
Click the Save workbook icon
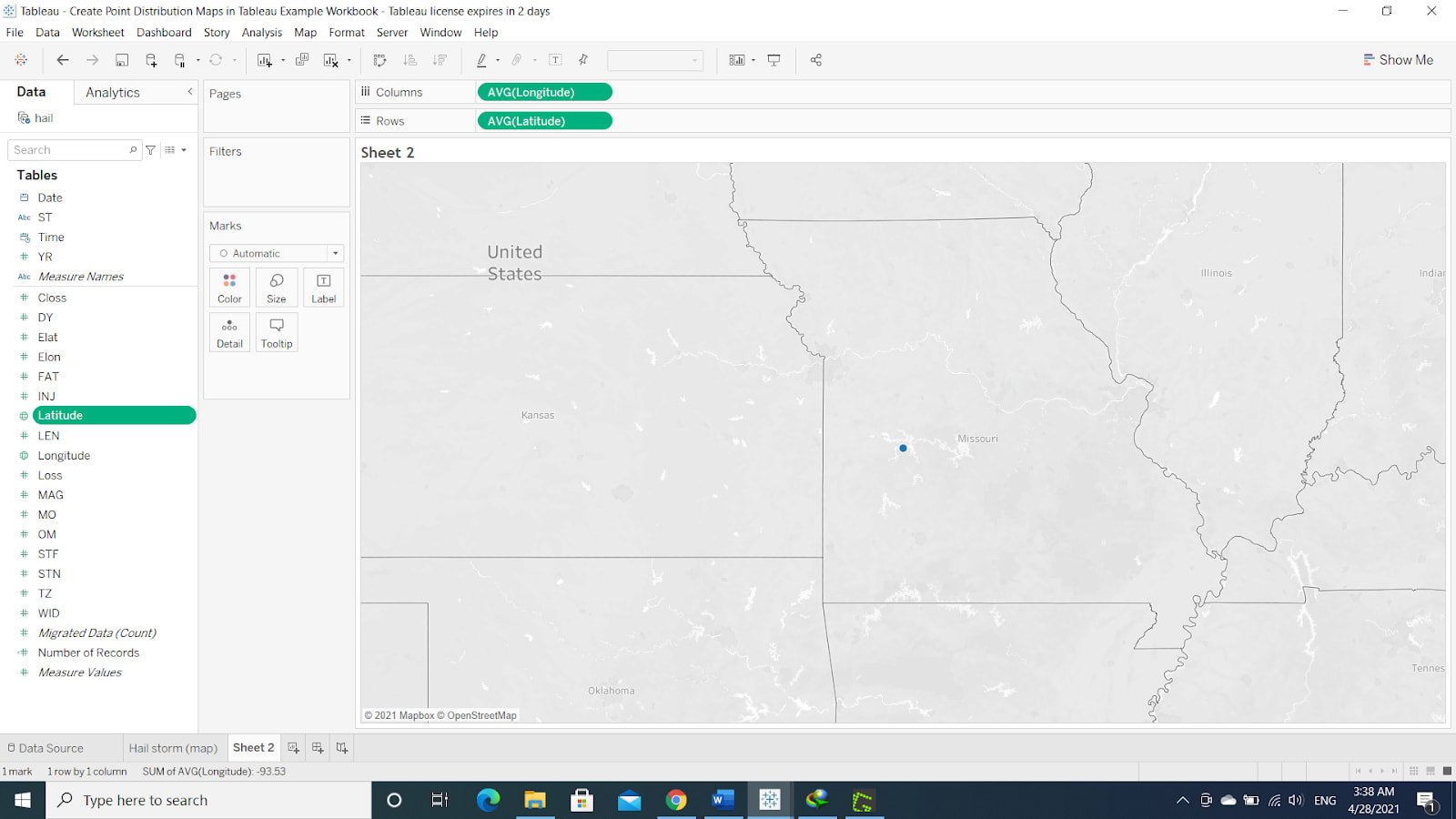click(x=122, y=60)
